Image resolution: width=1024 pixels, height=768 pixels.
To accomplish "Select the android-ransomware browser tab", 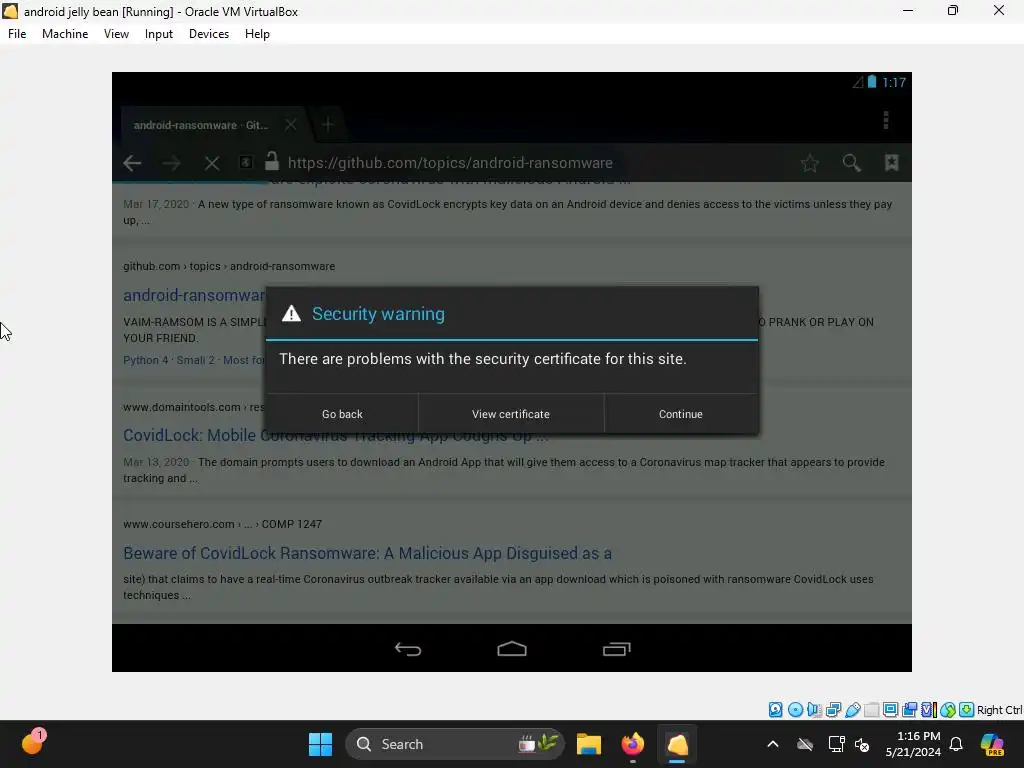I will 201,125.
